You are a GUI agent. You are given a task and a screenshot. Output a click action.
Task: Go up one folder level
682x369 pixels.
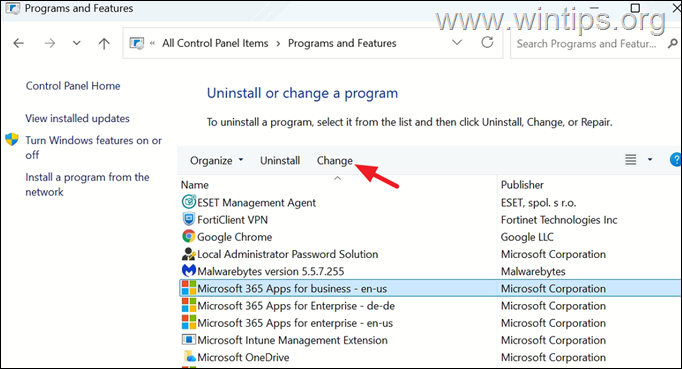[x=104, y=43]
